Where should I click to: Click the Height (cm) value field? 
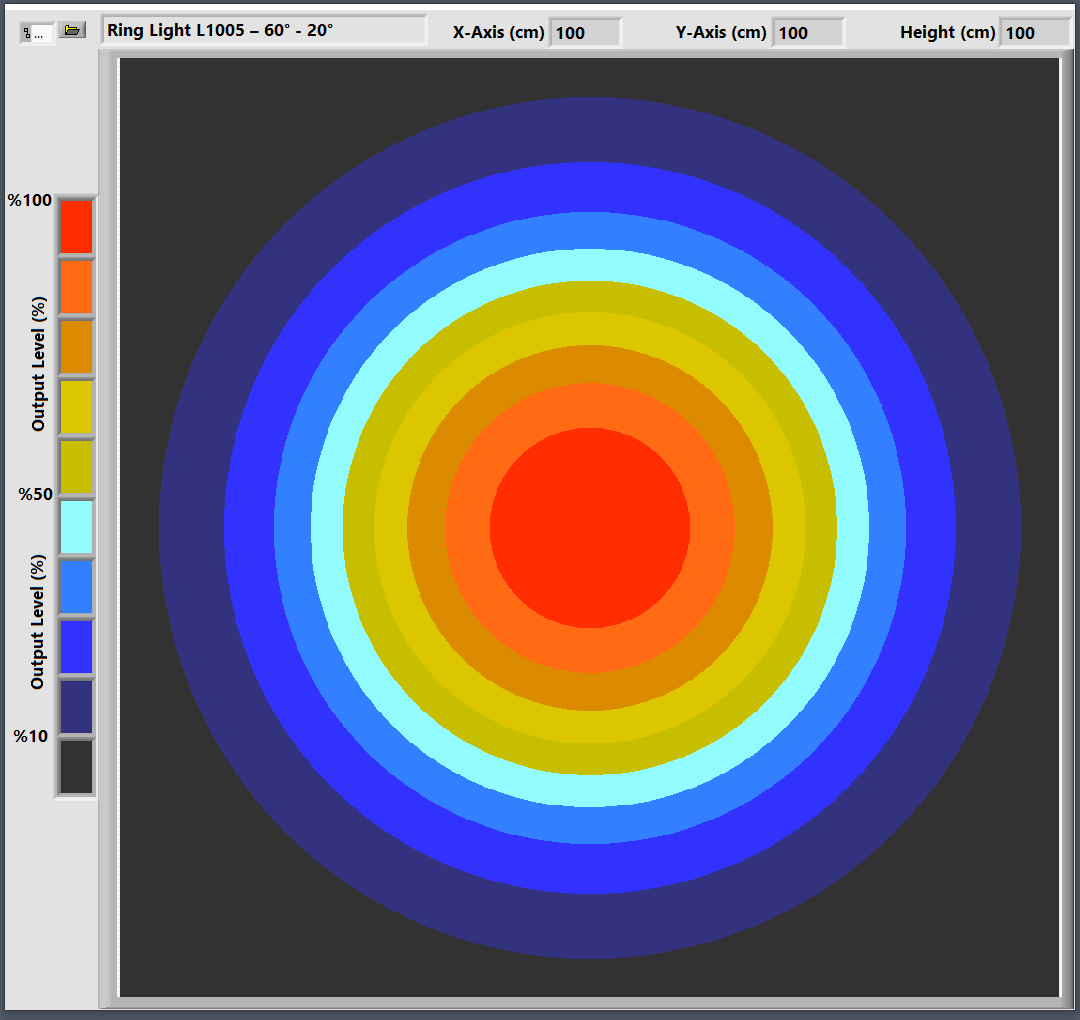(x=1034, y=33)
